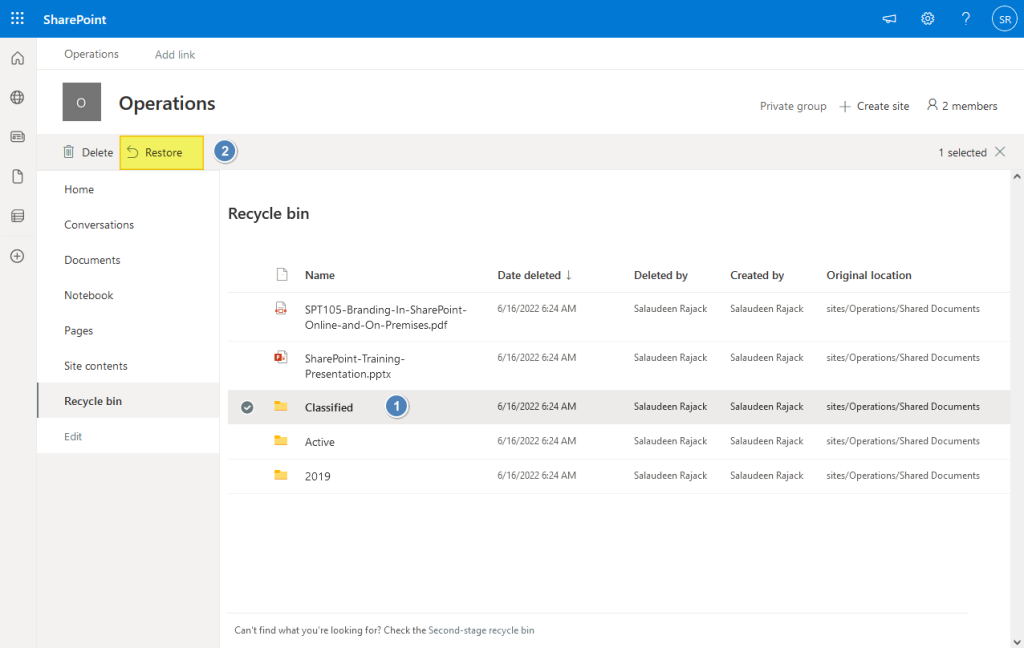
Task: Go to home icon in left rail
Action: click(x=18, y=58)
